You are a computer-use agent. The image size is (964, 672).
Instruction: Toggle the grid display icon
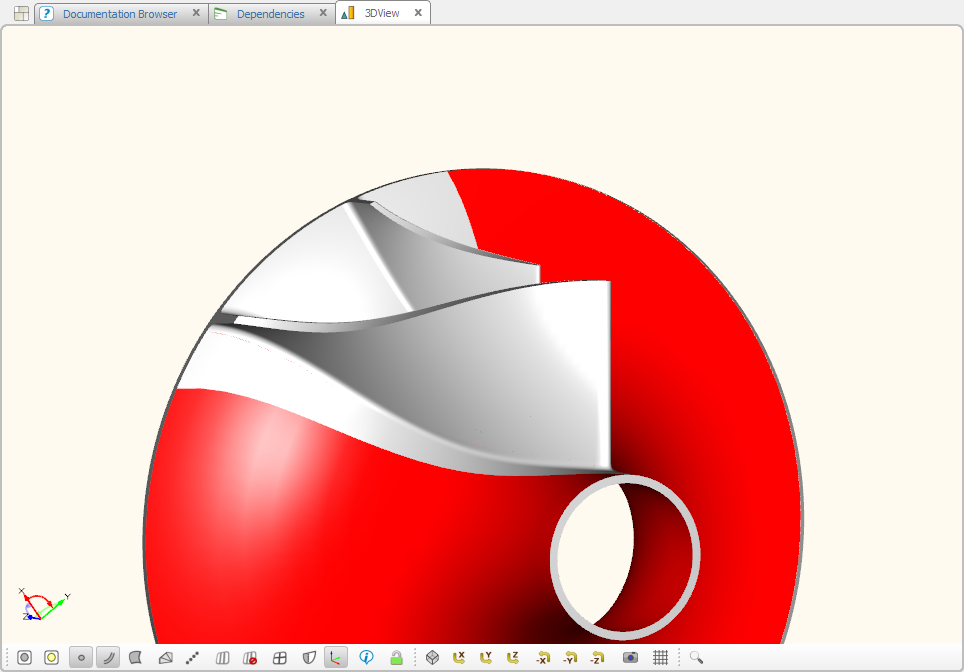click(660, 657)
